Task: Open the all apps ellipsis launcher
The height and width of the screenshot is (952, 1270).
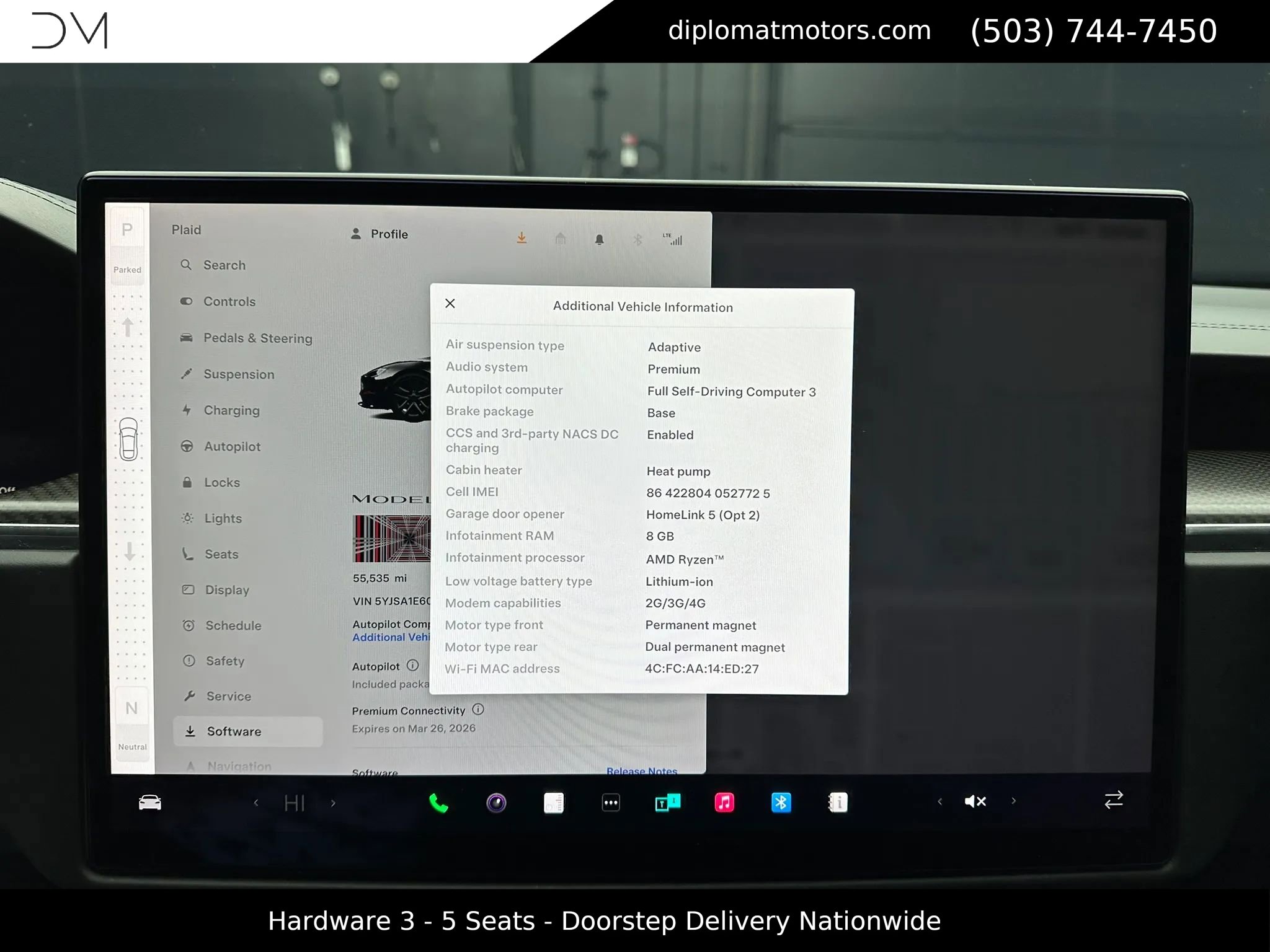Action: [611, 803]
